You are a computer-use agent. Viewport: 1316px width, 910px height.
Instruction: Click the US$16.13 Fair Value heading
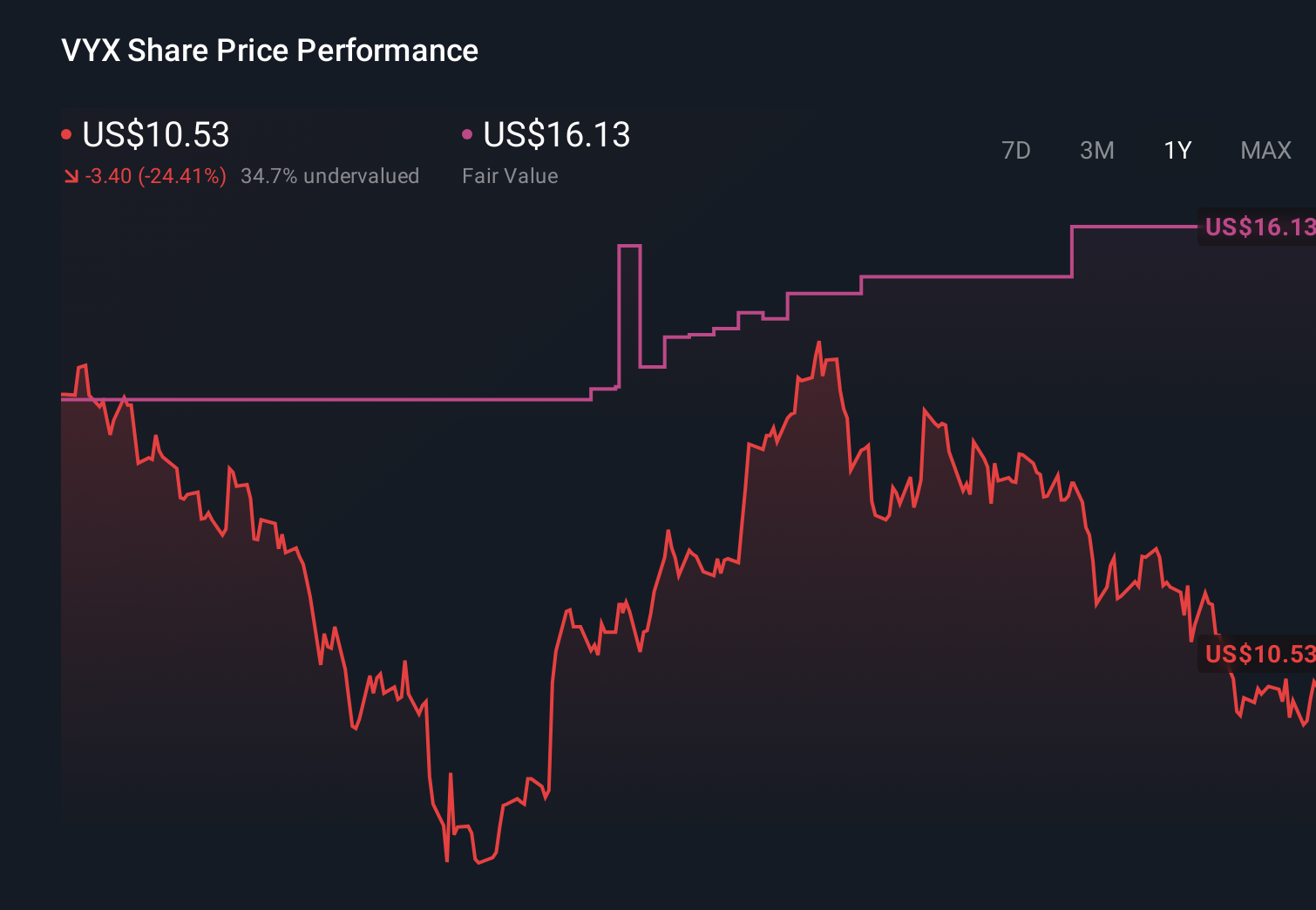point(556,134)
